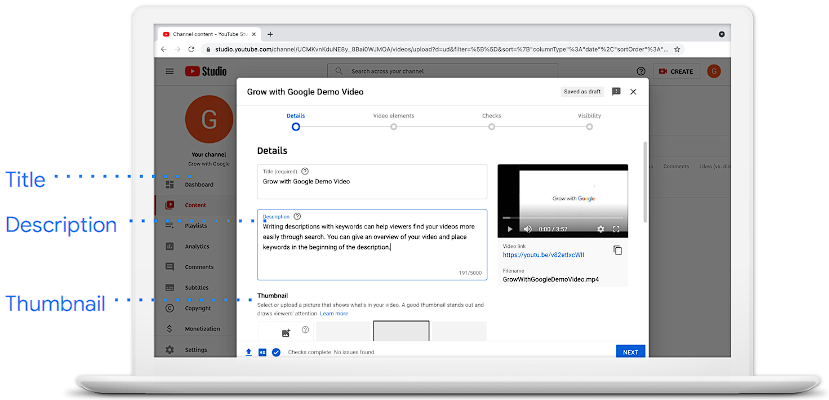The image size is (829, 400).
Task: Focus the Search across your channel field
Action: point(442,71)
